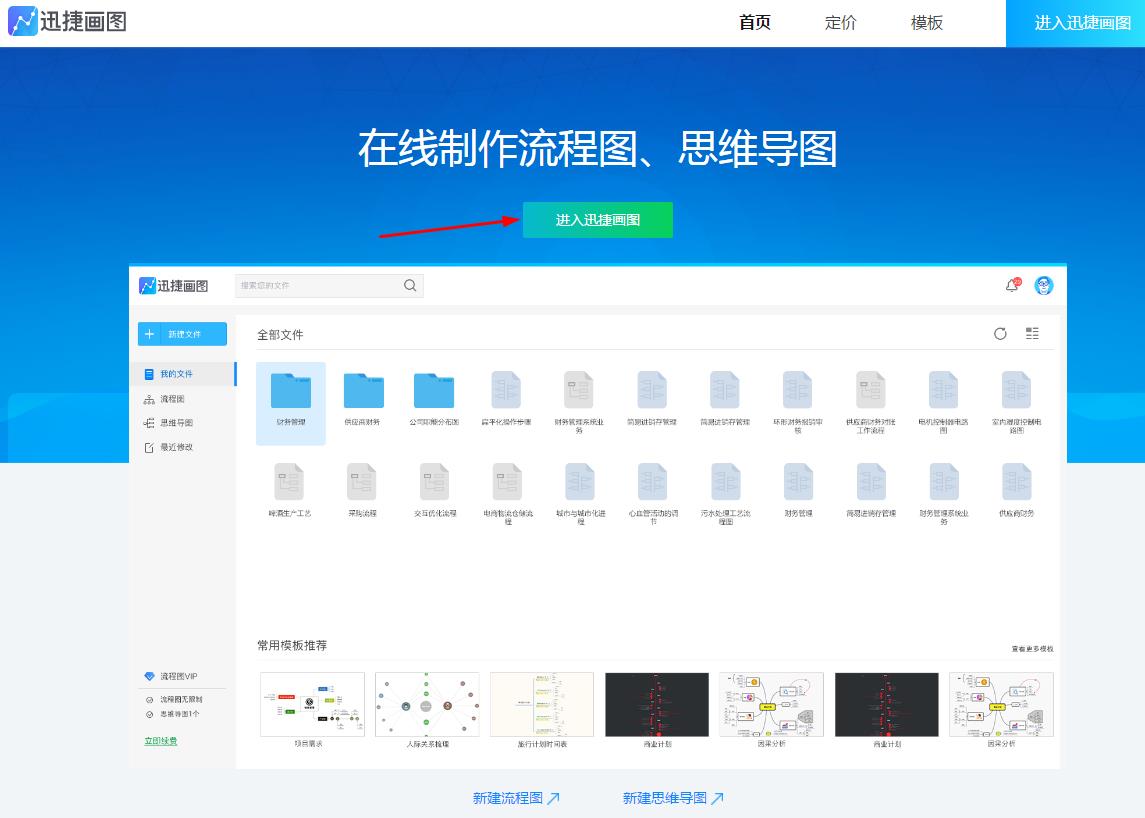Screen dimensions: 1145x818
Task: Select 我的文件 in the sidebar
Action: click(x=183, y=374)
